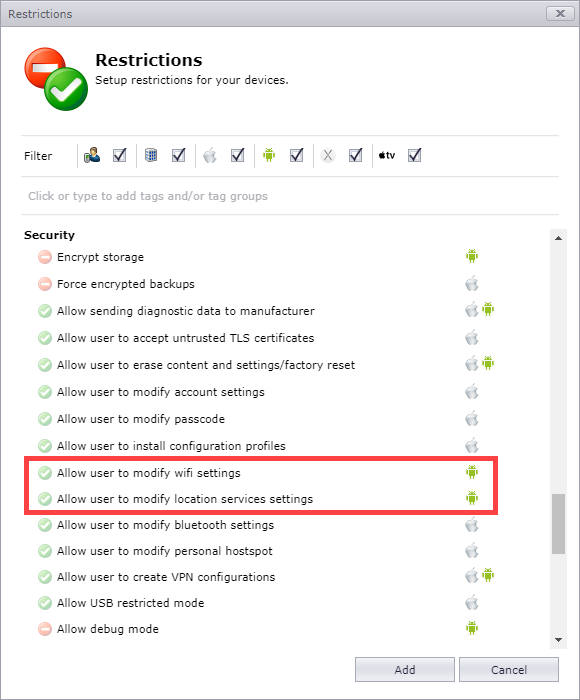Select Allow user to modify wifi settings

click(x=149, y=473)
